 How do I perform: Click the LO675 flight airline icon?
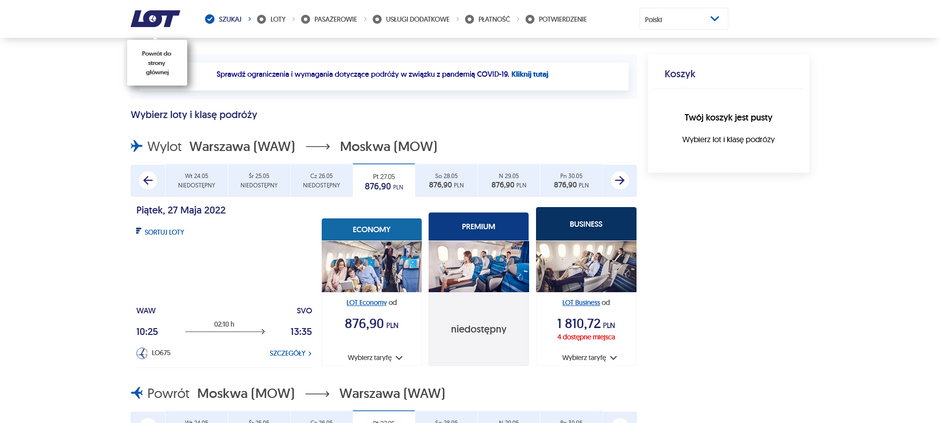tap(141, 353)
